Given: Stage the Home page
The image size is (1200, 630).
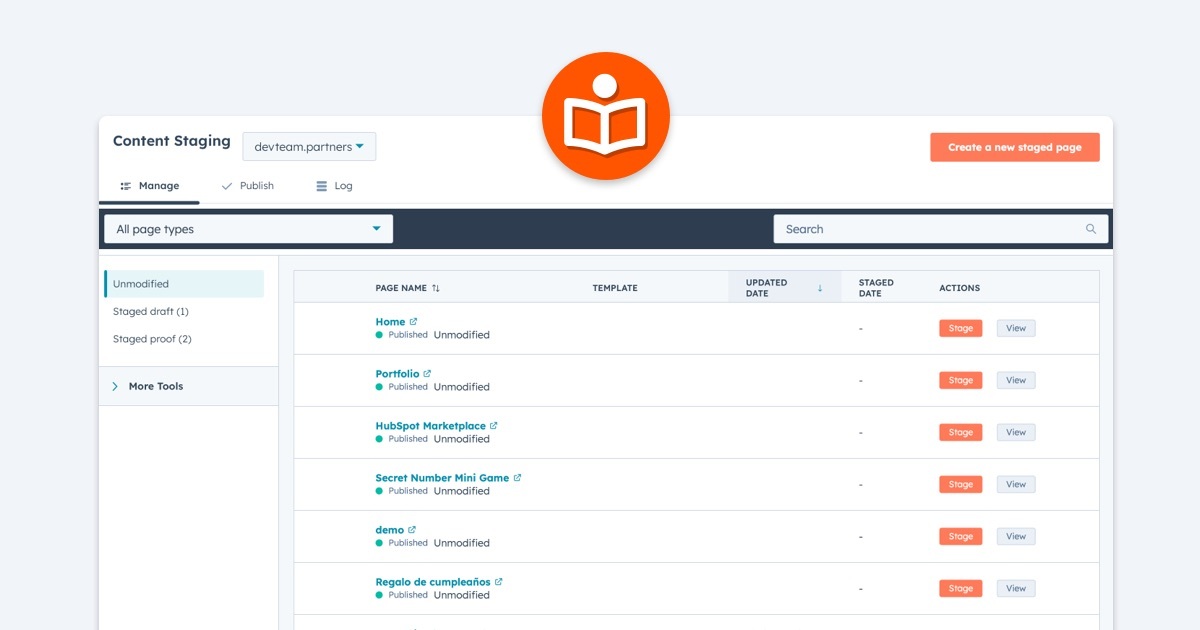Looking at the screenshot, I should [x=960, y=328].
